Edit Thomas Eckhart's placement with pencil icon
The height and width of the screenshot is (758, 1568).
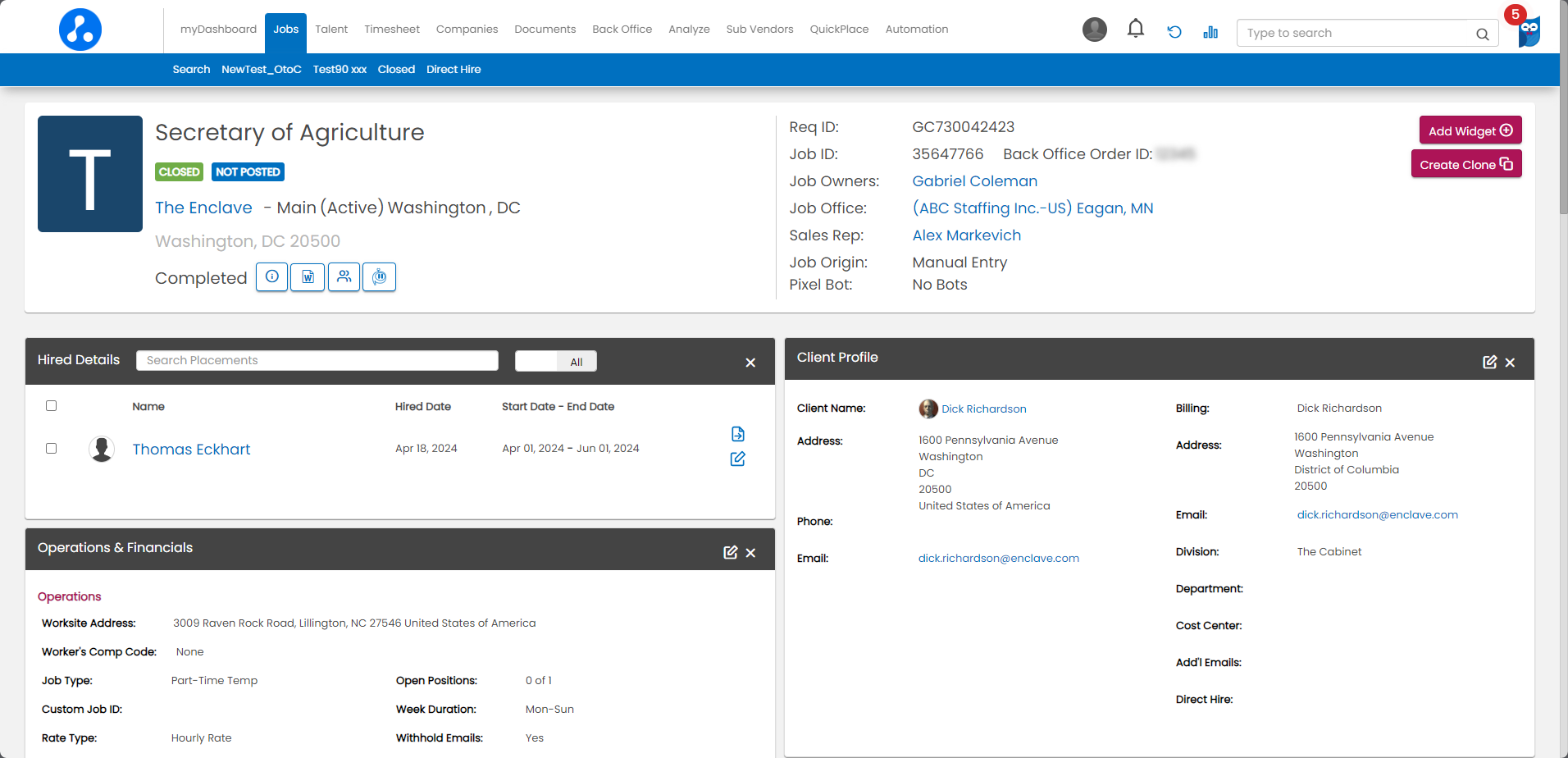pos(737,459)
